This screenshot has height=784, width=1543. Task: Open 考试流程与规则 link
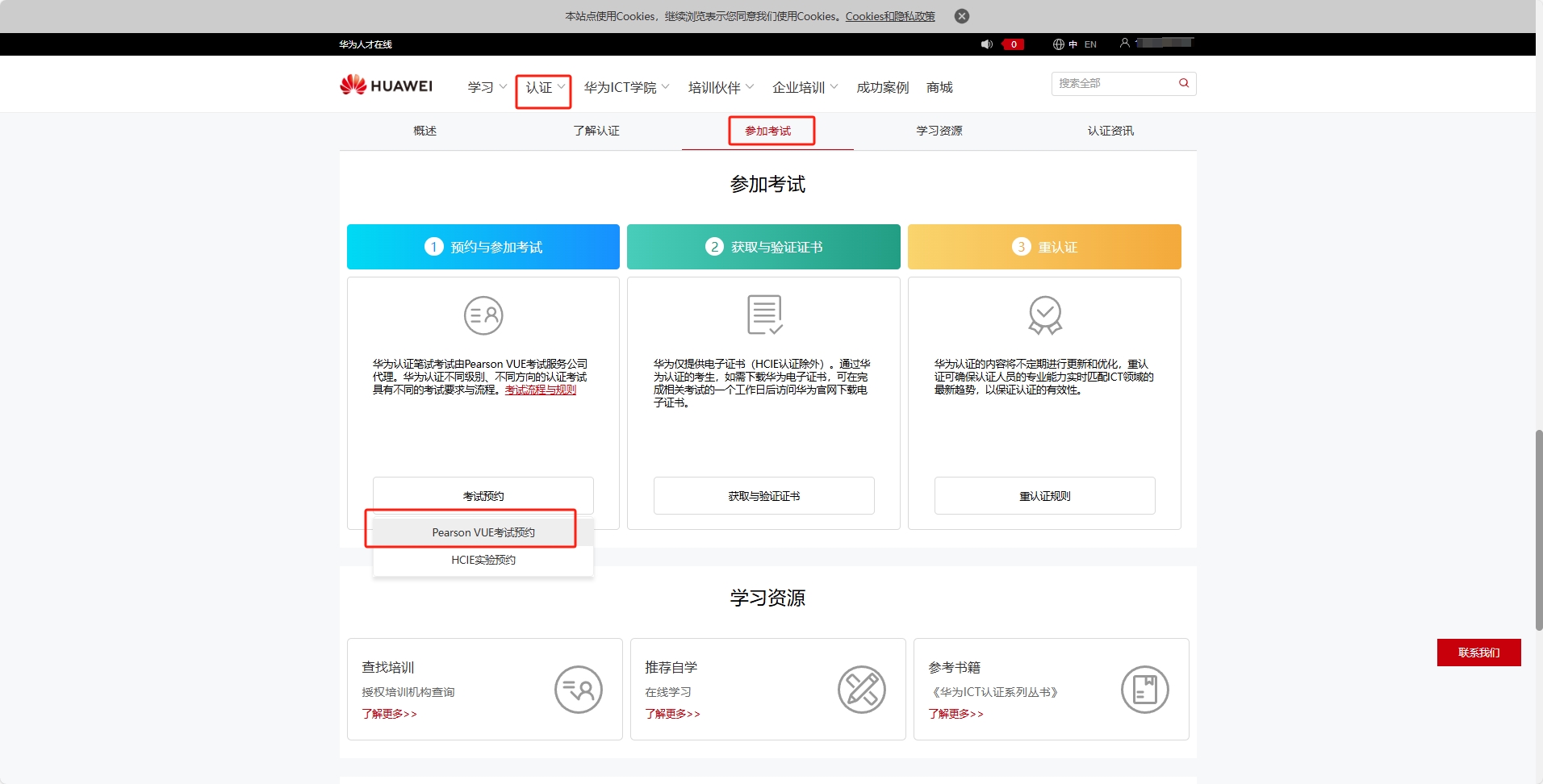coord(541,390)
